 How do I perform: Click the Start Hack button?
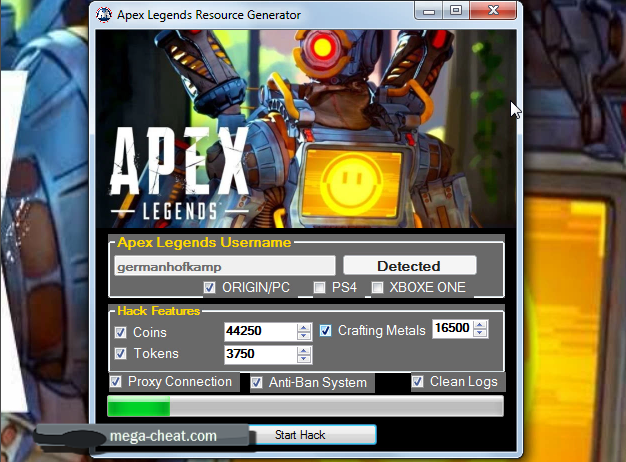tap(312, 434)
